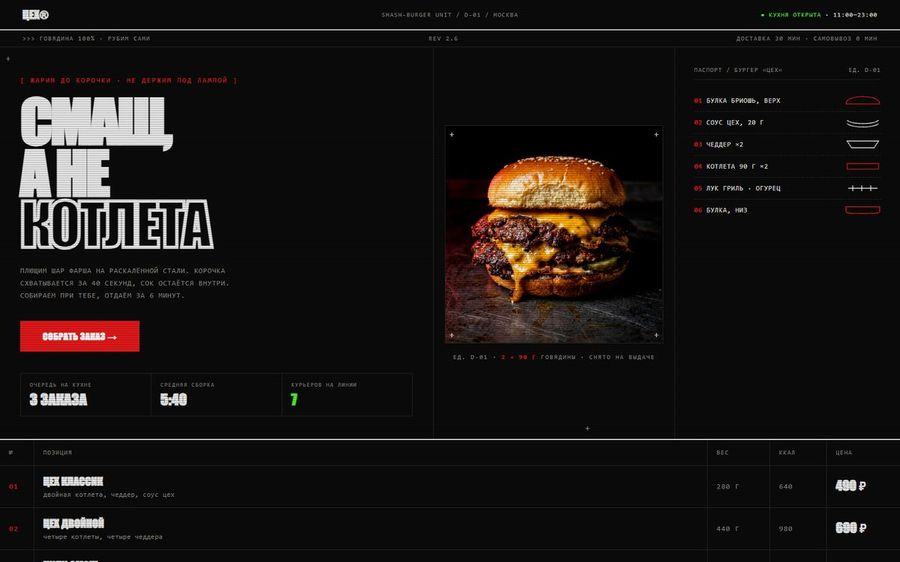Click the REV 2.6 label
This screenshot has height=562, width=900.
coord(443,38)
